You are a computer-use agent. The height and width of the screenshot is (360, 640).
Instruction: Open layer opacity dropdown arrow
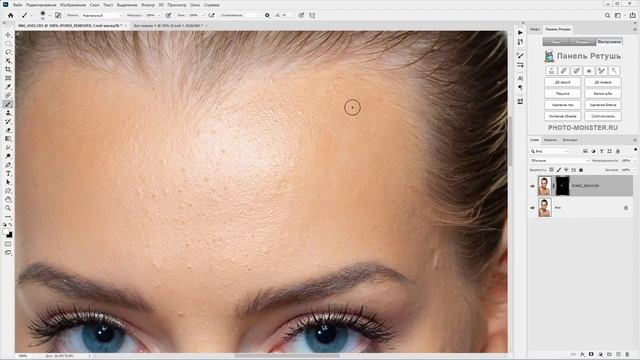(633, 160)
